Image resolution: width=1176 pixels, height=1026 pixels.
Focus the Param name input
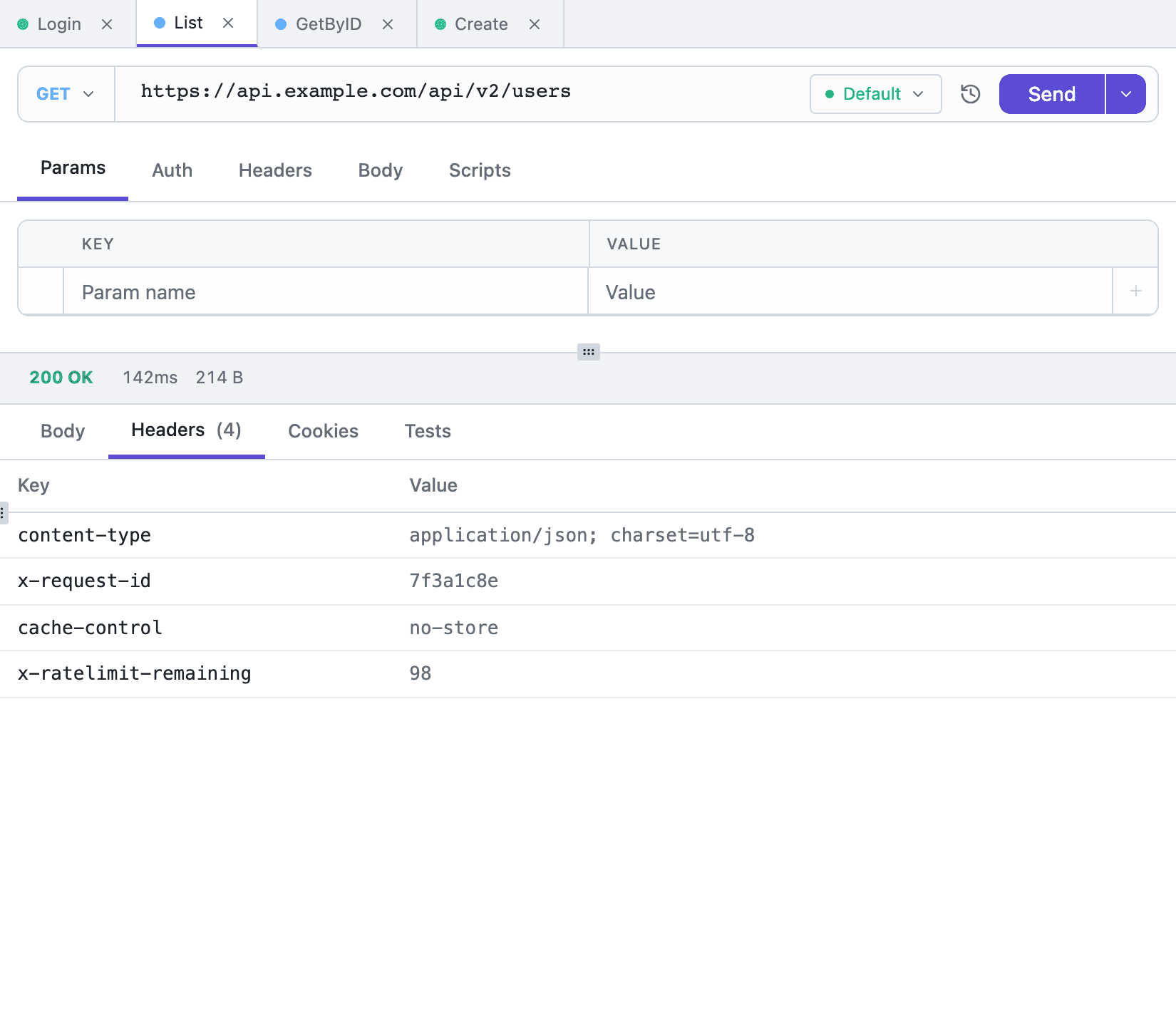coord(325,292)
